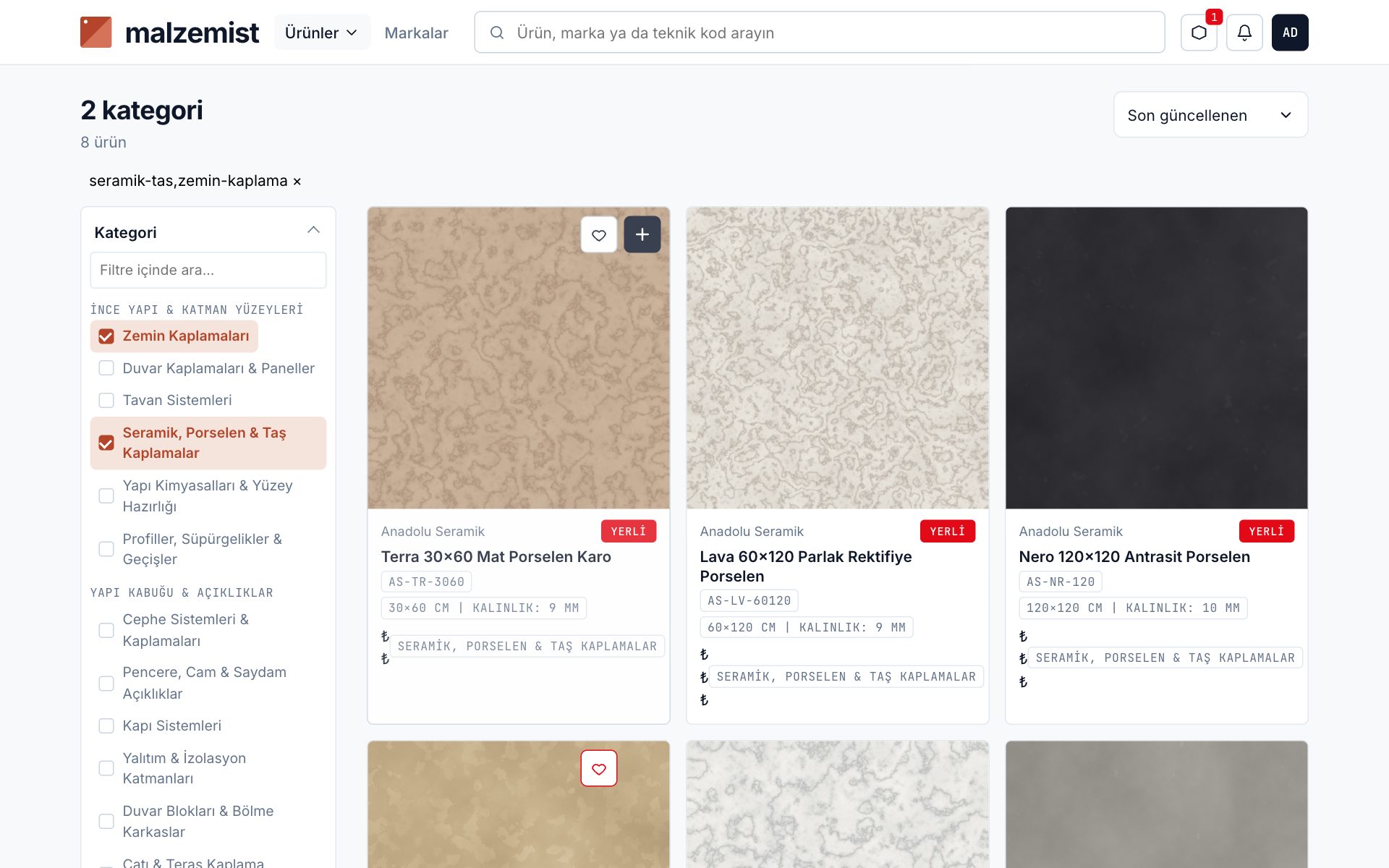1389x868 pixels.
Task: Click the Filtre içinde ara field
Action: coord(208,270)
